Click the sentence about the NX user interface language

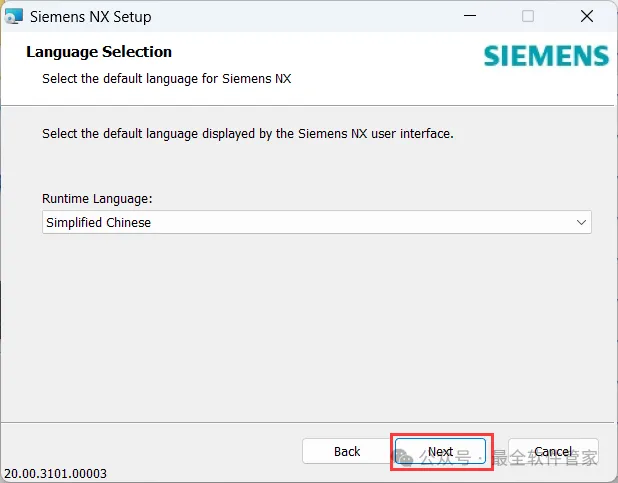(x=248, y=134)
